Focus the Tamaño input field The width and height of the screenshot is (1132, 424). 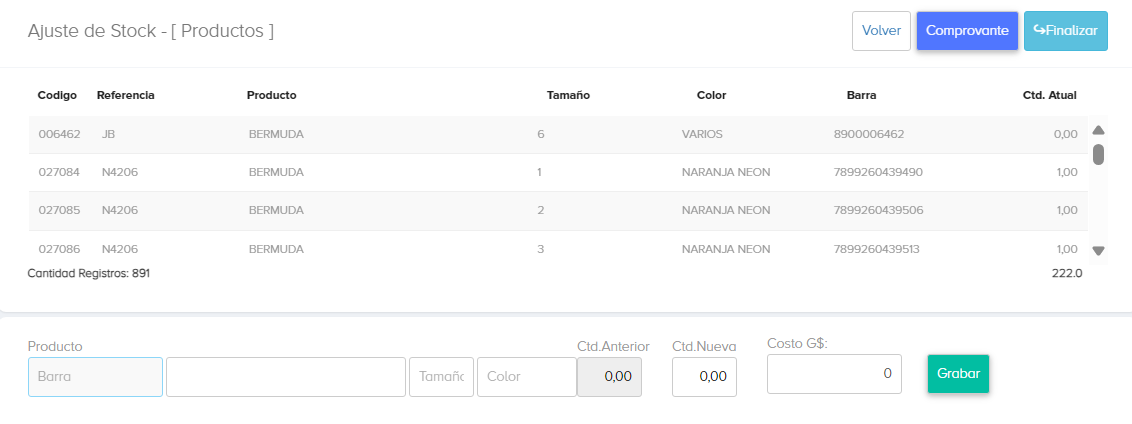click(x=441, y=377)
